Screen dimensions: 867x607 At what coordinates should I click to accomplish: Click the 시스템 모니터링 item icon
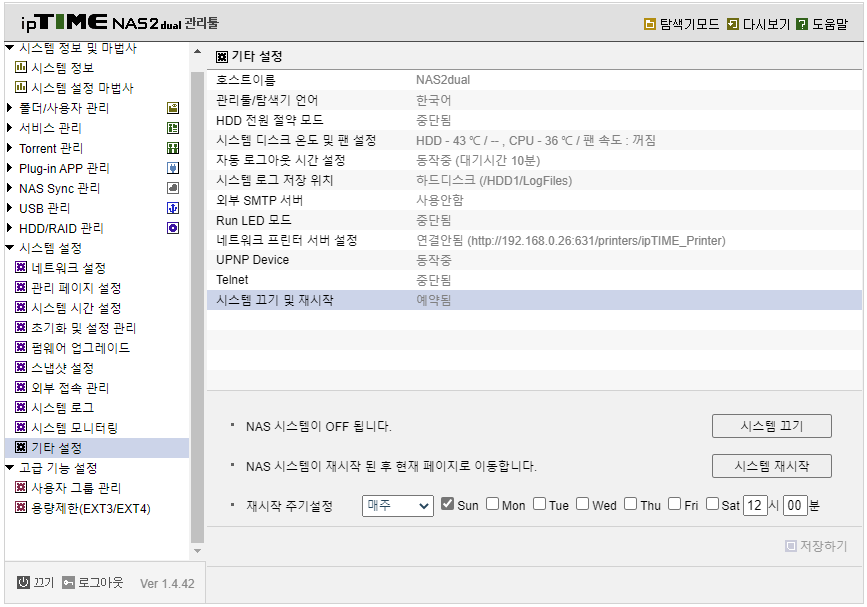[21, 427]
